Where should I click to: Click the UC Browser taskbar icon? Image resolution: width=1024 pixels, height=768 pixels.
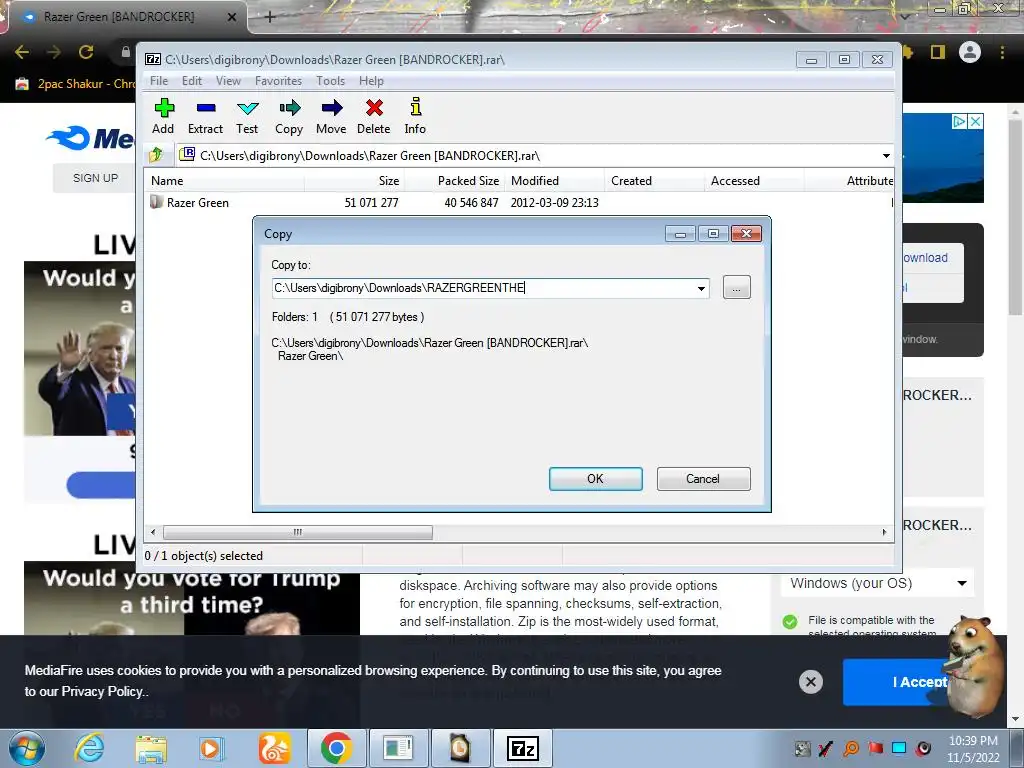274,749
